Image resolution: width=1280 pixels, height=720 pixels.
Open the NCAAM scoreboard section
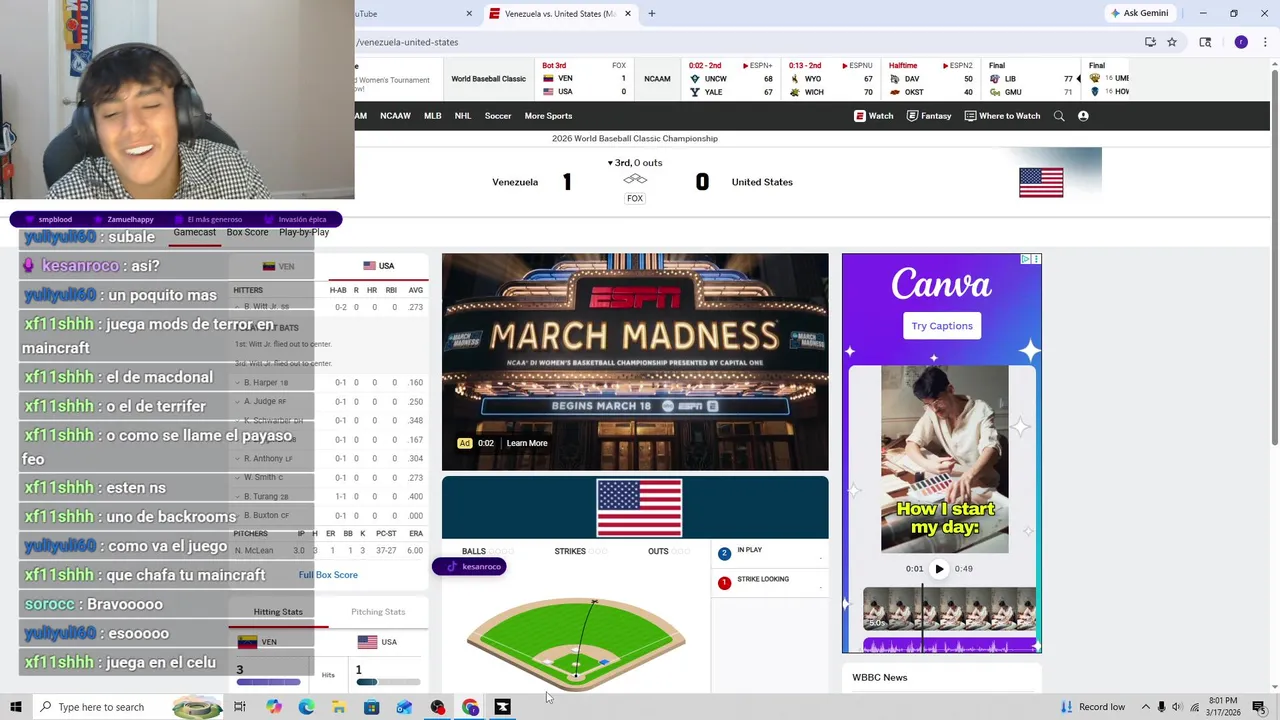coord(657,79)
